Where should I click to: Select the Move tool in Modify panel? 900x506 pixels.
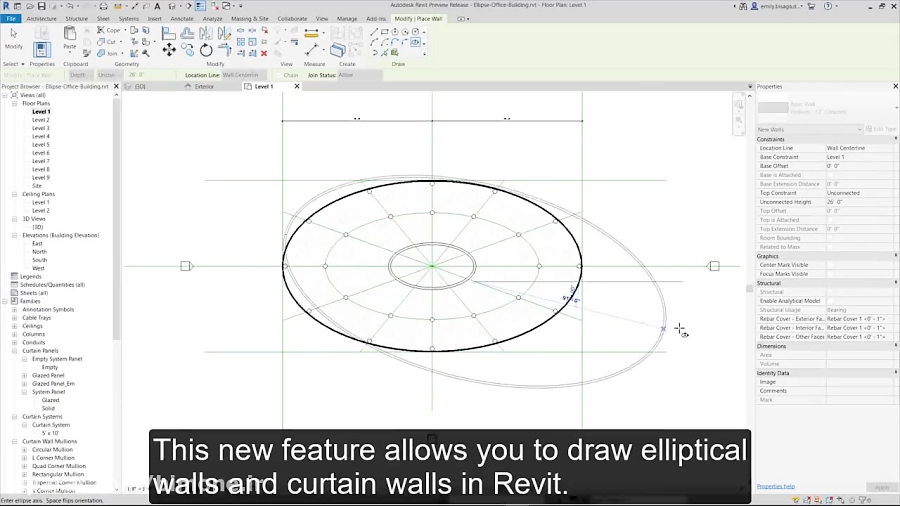168,50
